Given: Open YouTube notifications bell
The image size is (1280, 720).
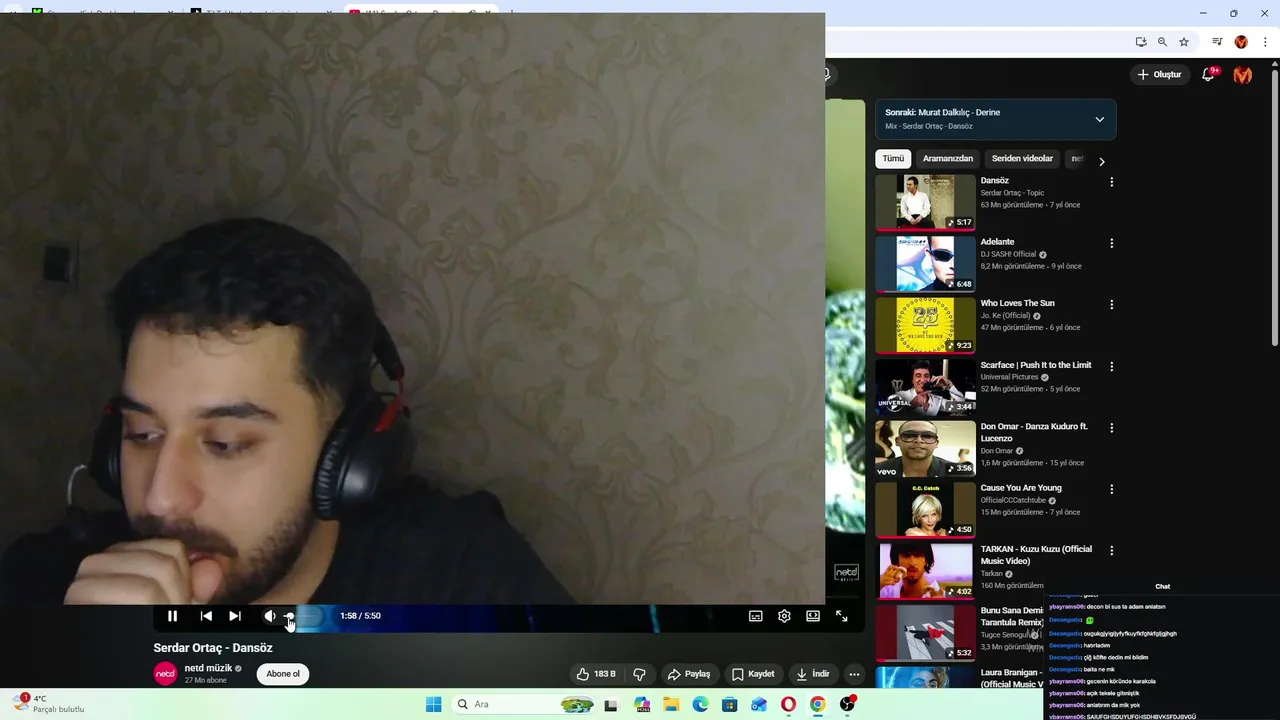Looking at the screenshot, I should (1208, 75).
